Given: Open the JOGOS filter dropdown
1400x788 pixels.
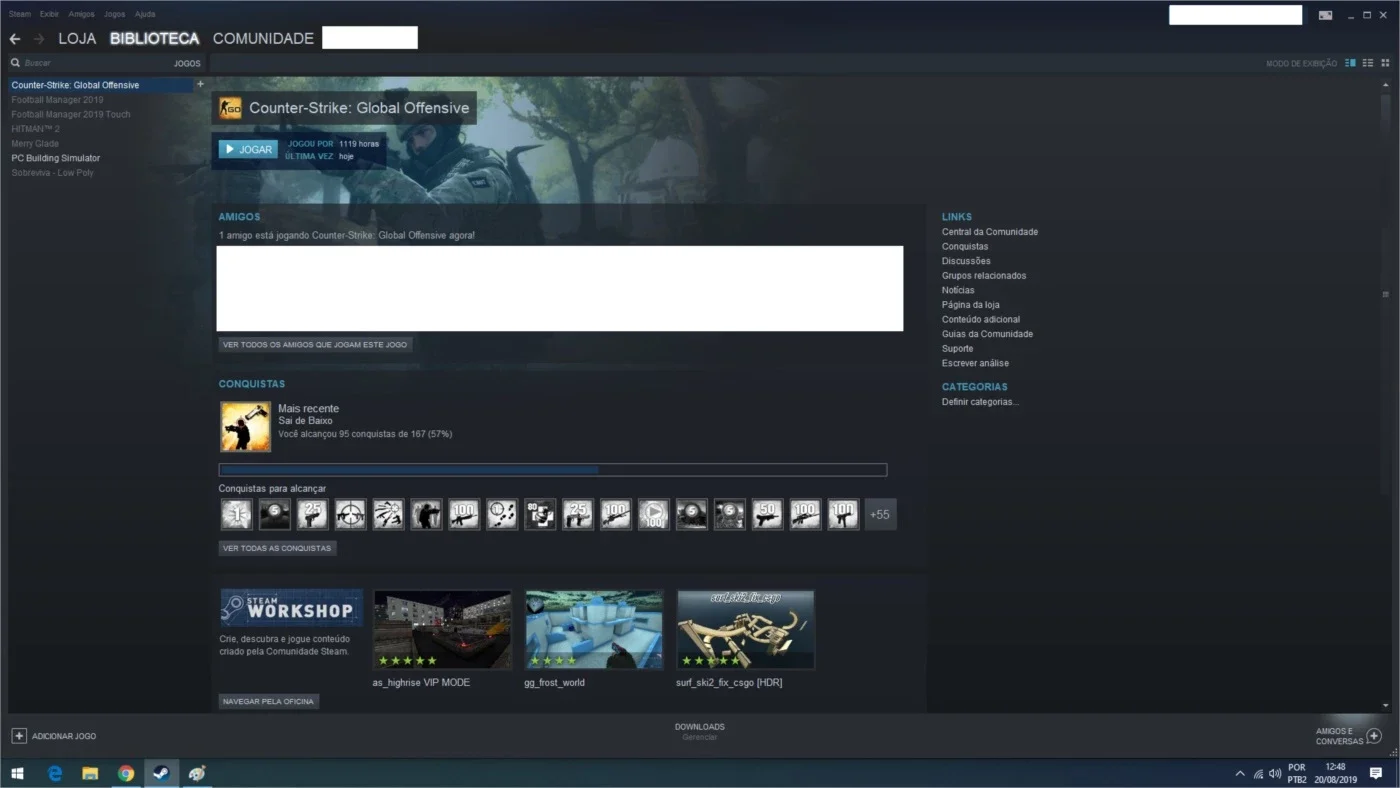Looking at the screenshot, I should tap(187, 63).
